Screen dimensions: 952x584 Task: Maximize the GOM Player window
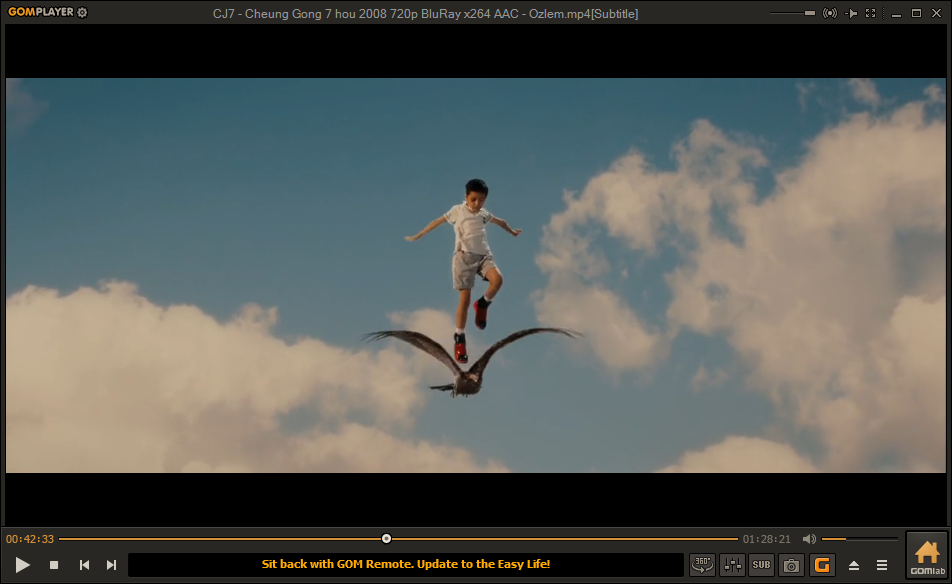coord(916,13)
